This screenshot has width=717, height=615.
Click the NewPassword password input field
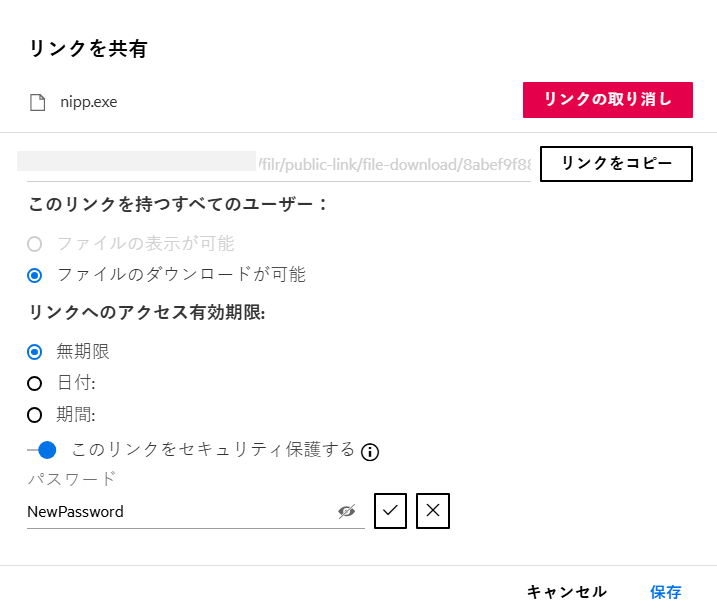180,512
